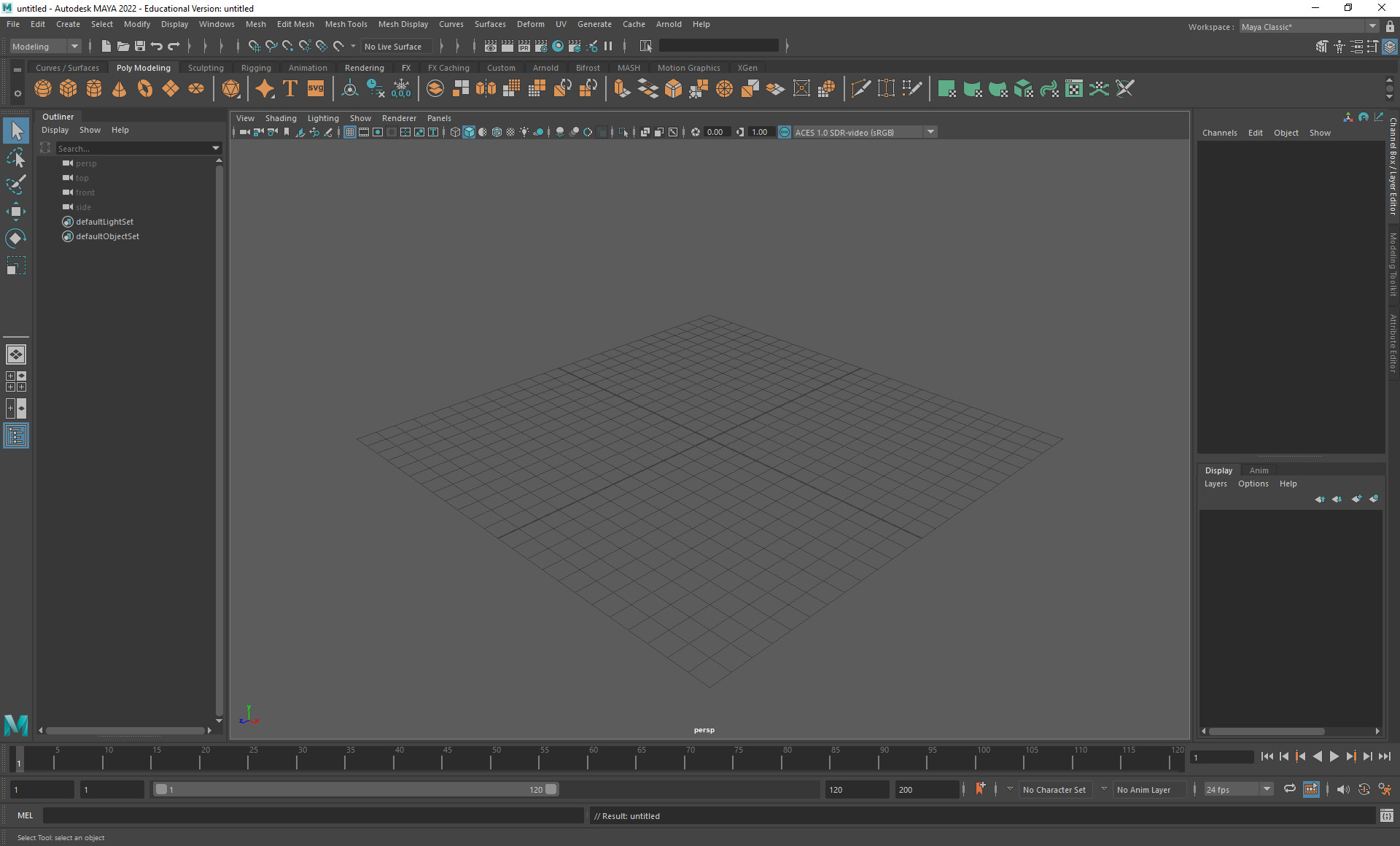Screen dimensions: 1400x846
Task: Click the timeline range slider bar
Action: point(355,789)
